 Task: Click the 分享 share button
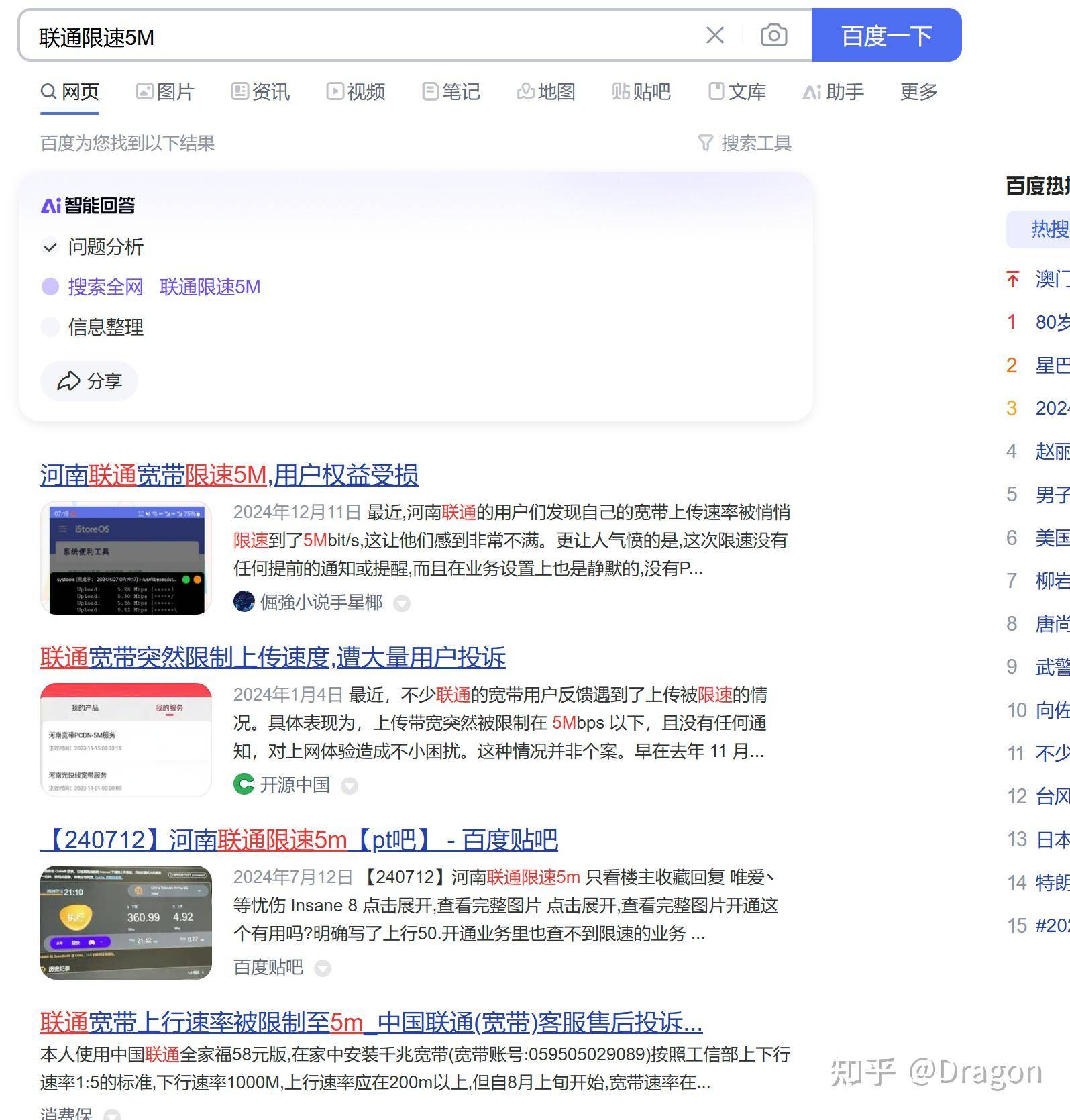[89, 381]
